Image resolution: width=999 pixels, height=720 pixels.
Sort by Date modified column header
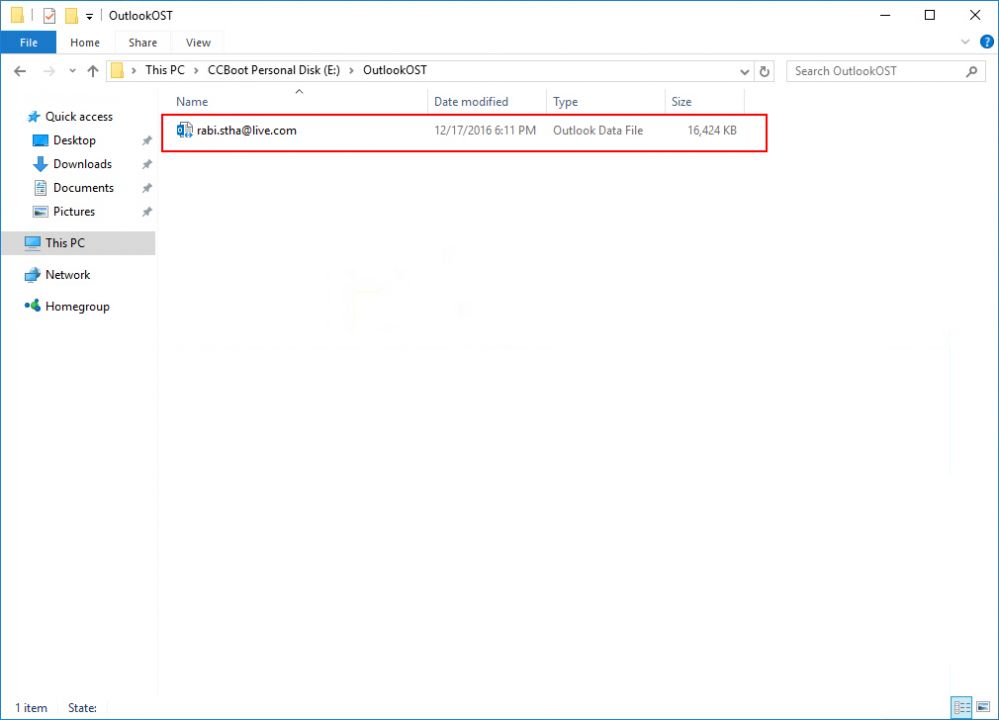[x=487, y=101]
